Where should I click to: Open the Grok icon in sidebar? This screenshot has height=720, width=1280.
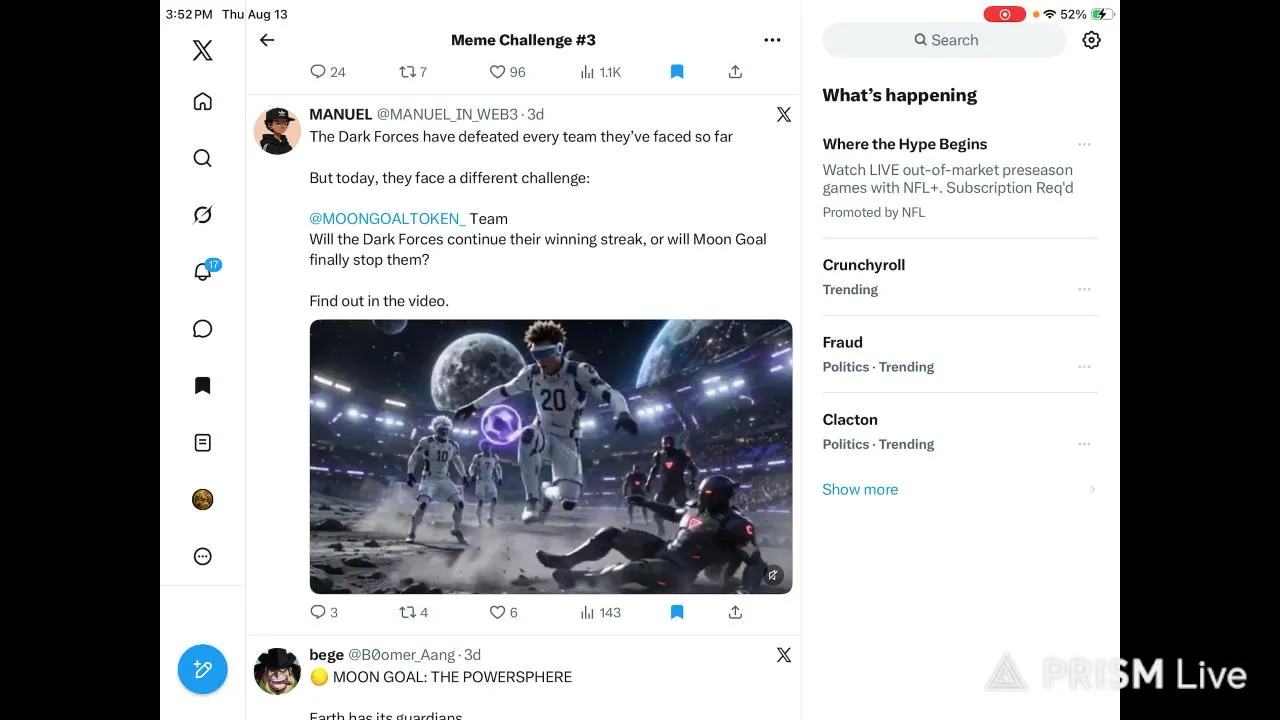tap(202, 215)
